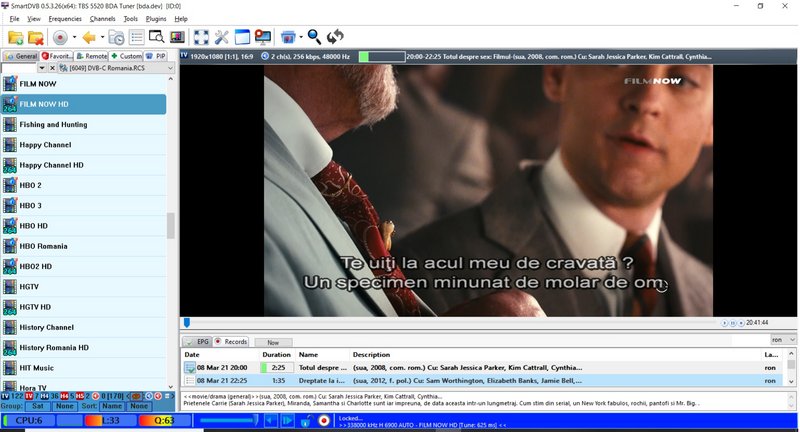Click the refresh arrows toolbar icon
The image size is (800, 432).
(x=335, y=37)
